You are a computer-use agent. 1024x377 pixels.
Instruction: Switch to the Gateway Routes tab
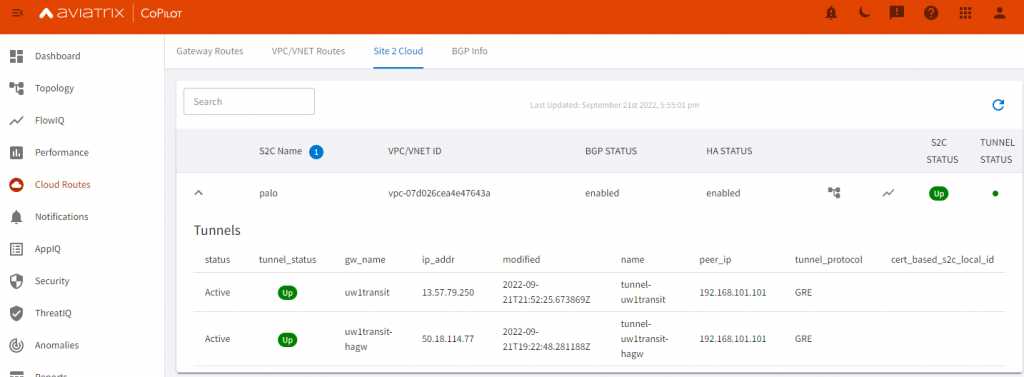[x=210, y=51]
